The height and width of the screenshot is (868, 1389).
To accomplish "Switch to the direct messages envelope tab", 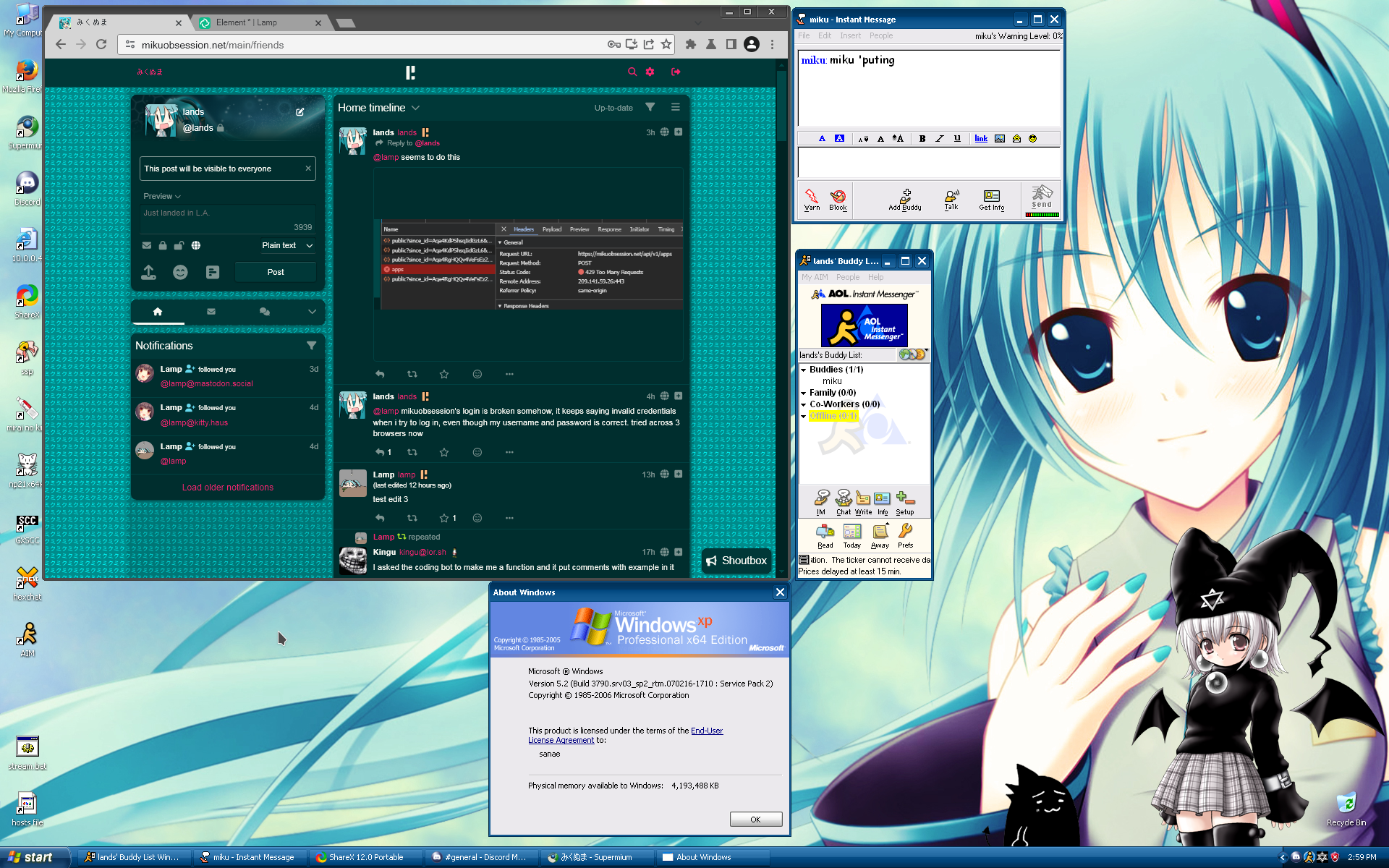I will coord(211,312).
